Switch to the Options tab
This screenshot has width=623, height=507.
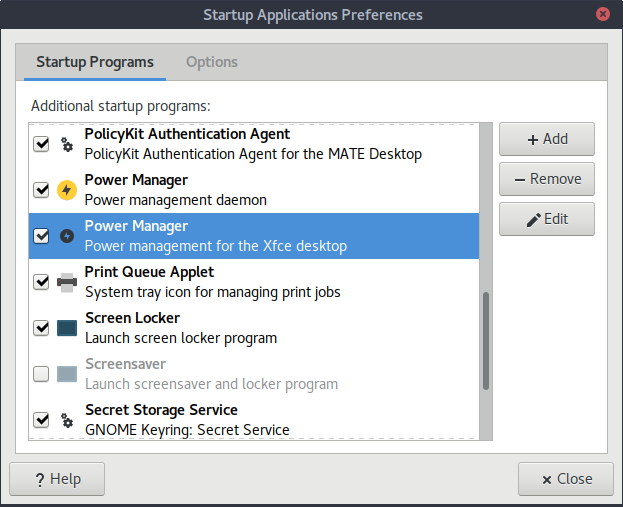[x=212, y=62]
